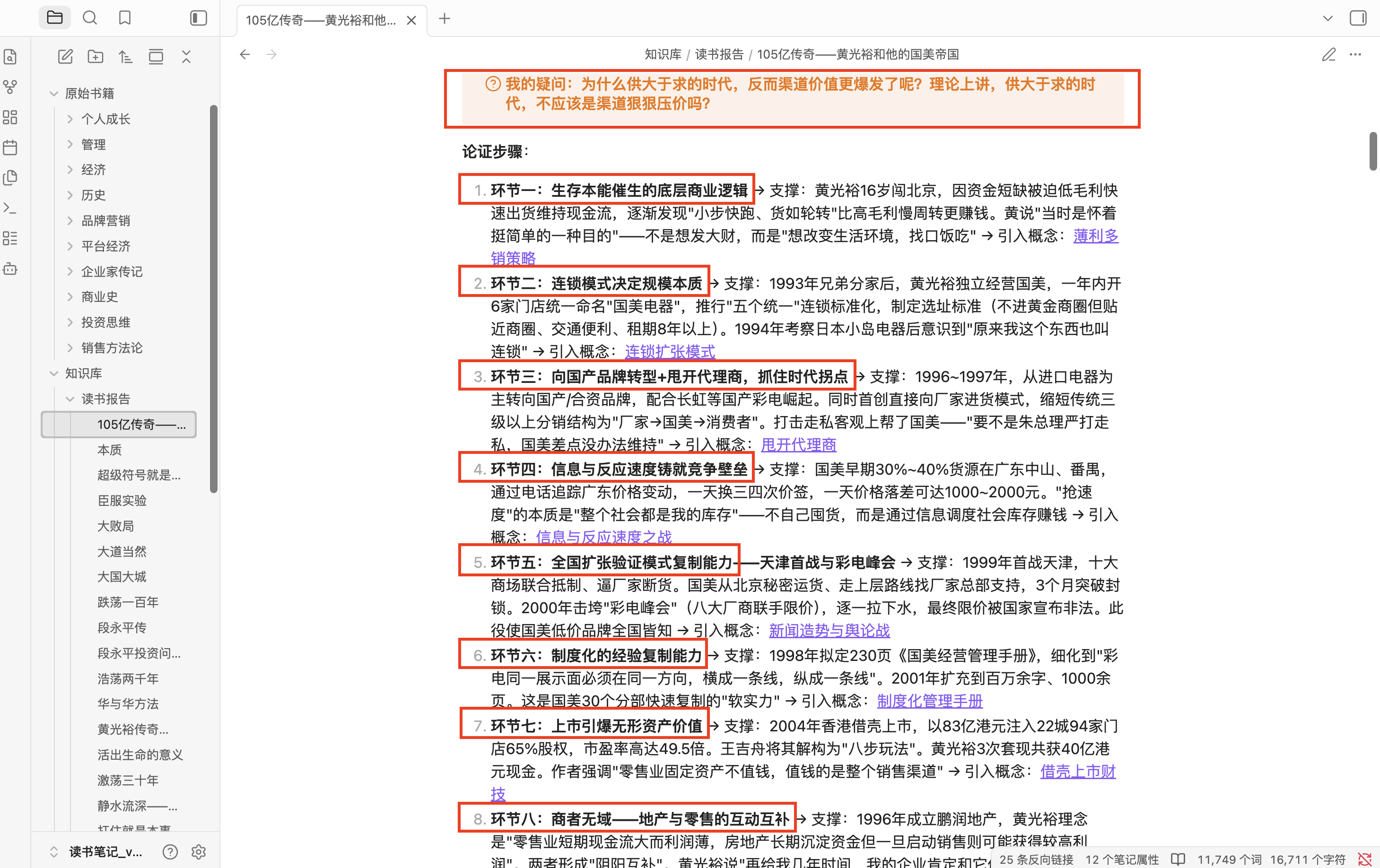The width and height of the screenshot is (1380, 868).
Task: Click the auto-reveal current file icon
Action: [156, 56]
